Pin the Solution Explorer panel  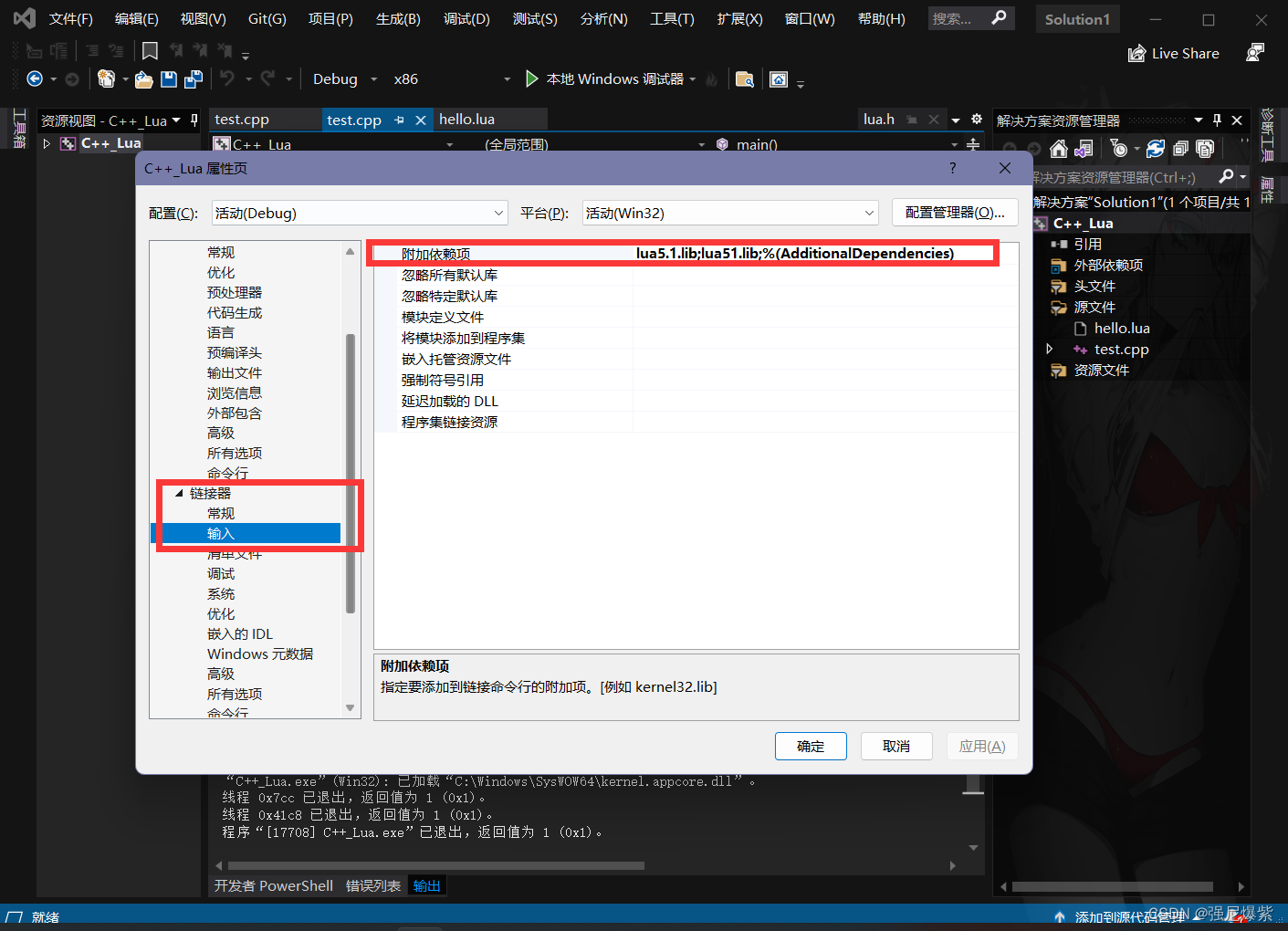pyautogui.click(x=1217, y=120)
